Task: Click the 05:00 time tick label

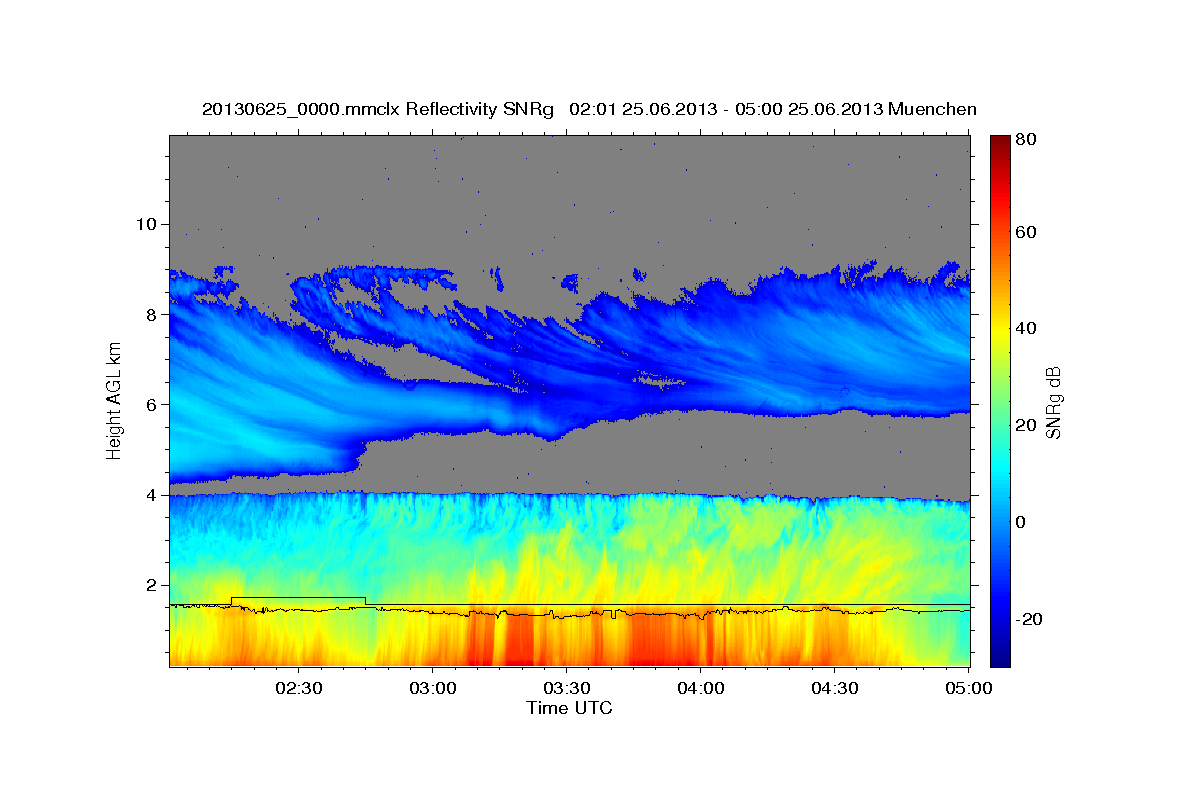Action: [x=968, y=689]
